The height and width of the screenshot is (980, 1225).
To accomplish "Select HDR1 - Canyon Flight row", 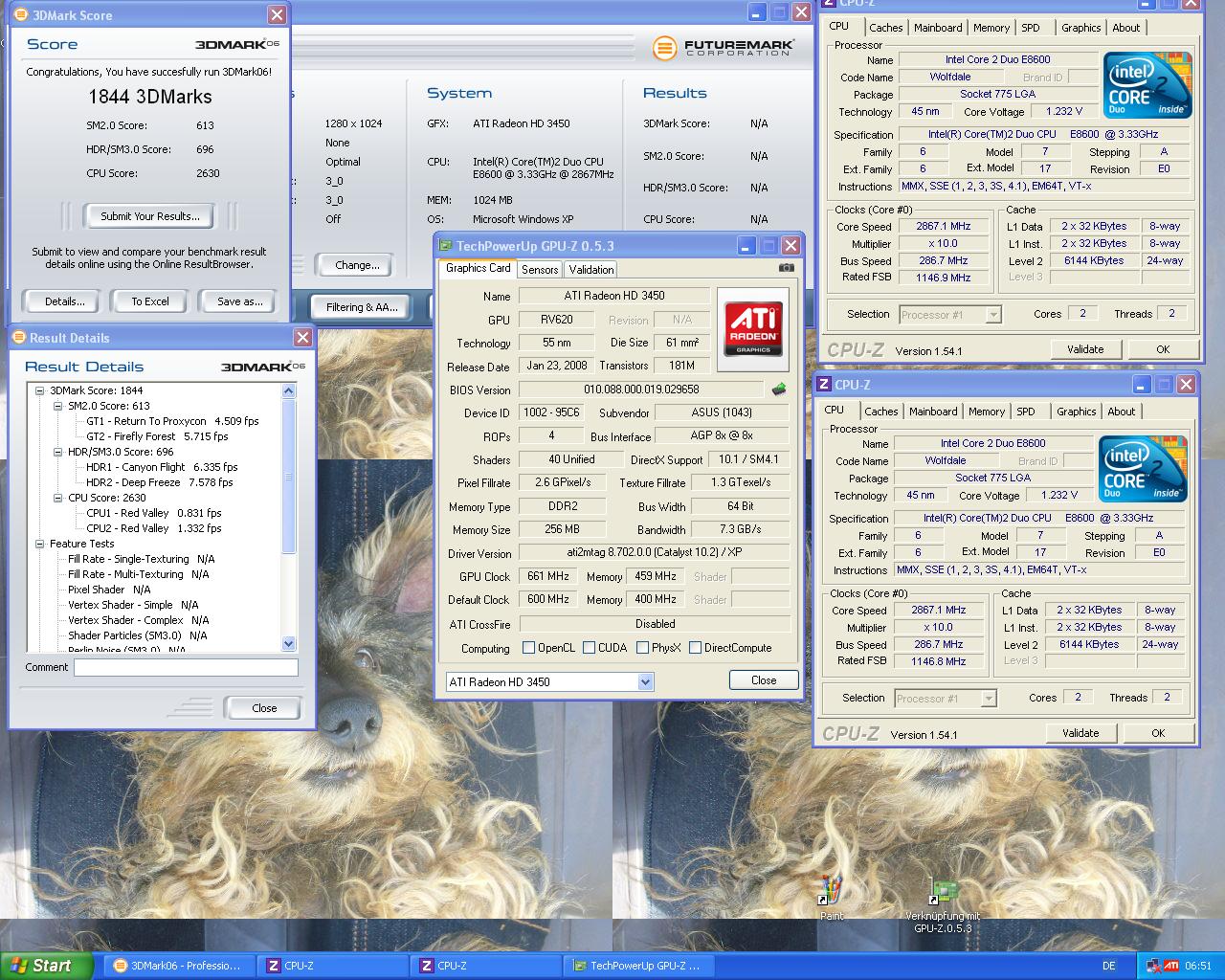I will coord(162,467).
